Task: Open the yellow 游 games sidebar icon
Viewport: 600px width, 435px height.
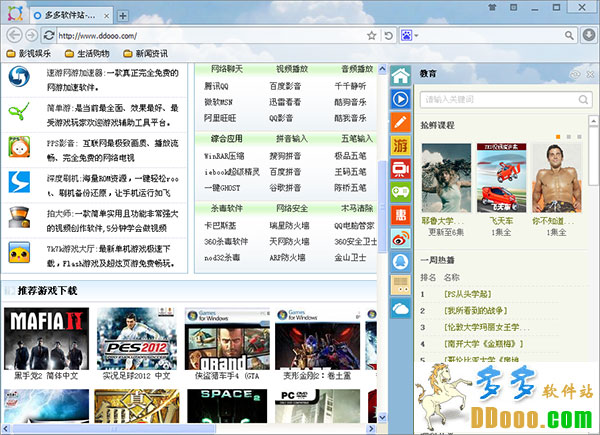Action: click(x=400, y=146)
